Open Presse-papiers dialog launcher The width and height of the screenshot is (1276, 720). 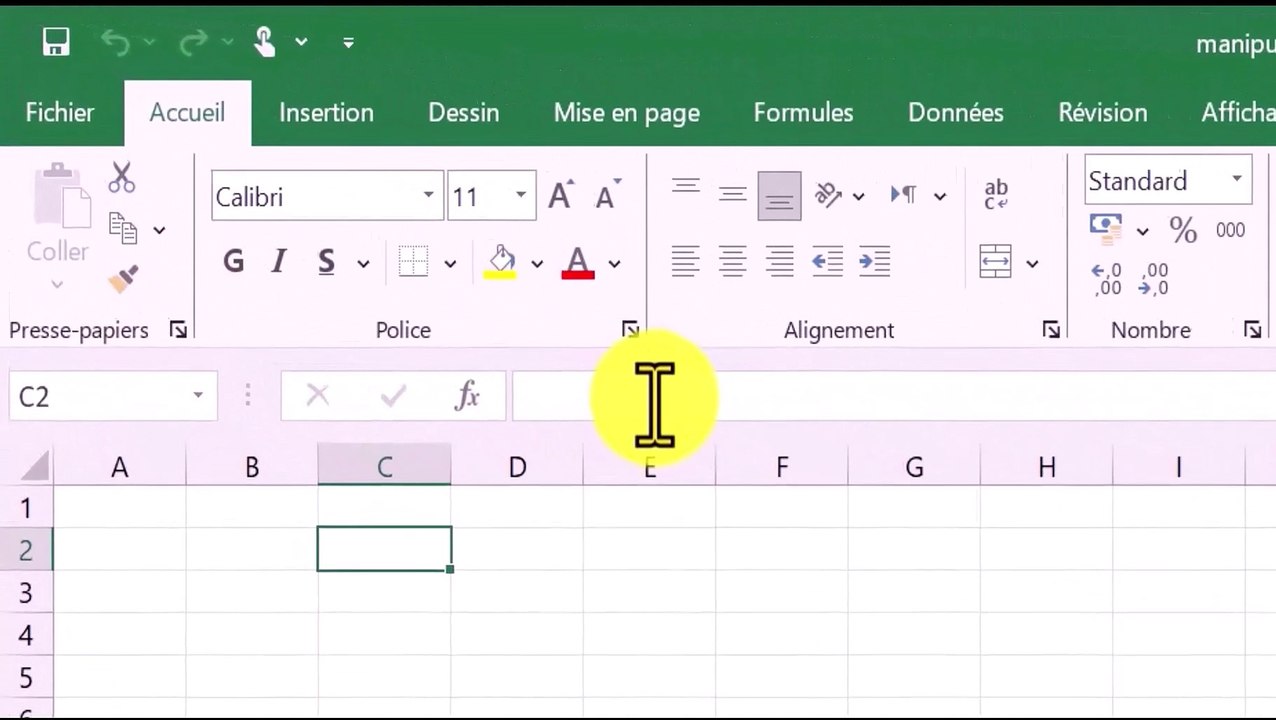click(178, 330)
